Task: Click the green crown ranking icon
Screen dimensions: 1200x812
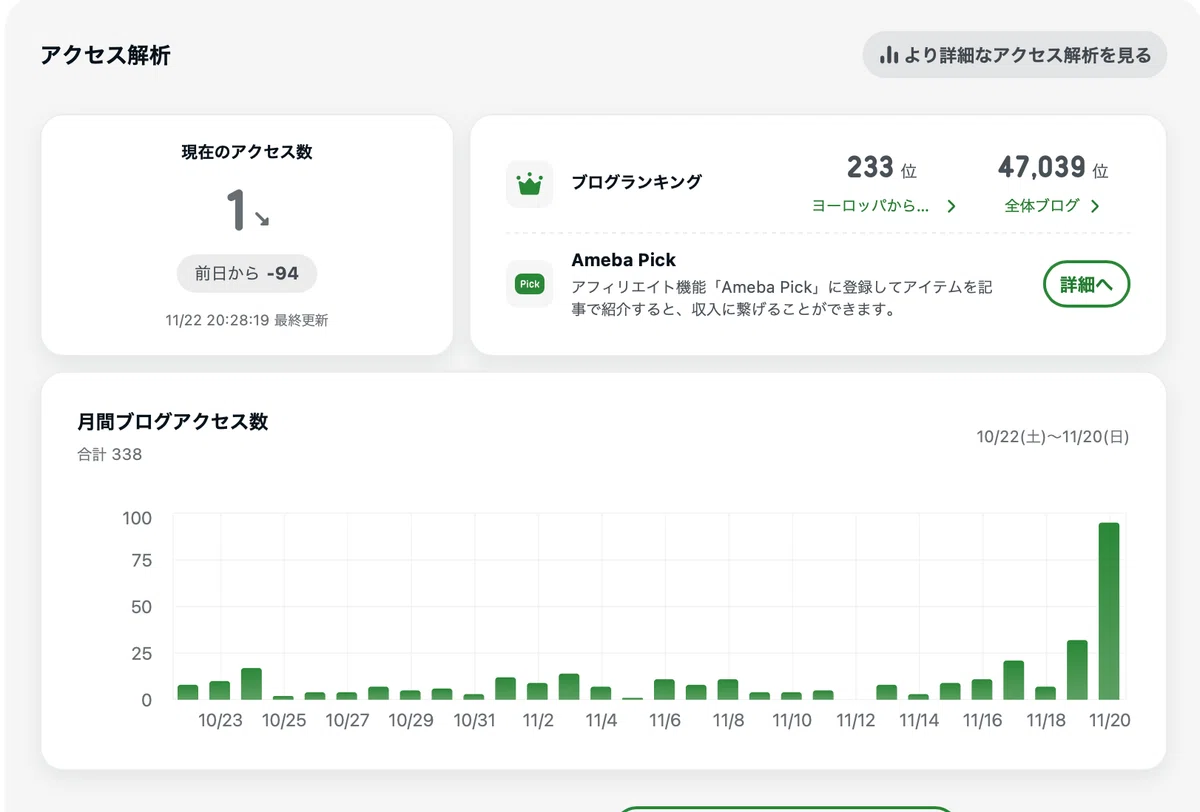Action: click(529, 184)
